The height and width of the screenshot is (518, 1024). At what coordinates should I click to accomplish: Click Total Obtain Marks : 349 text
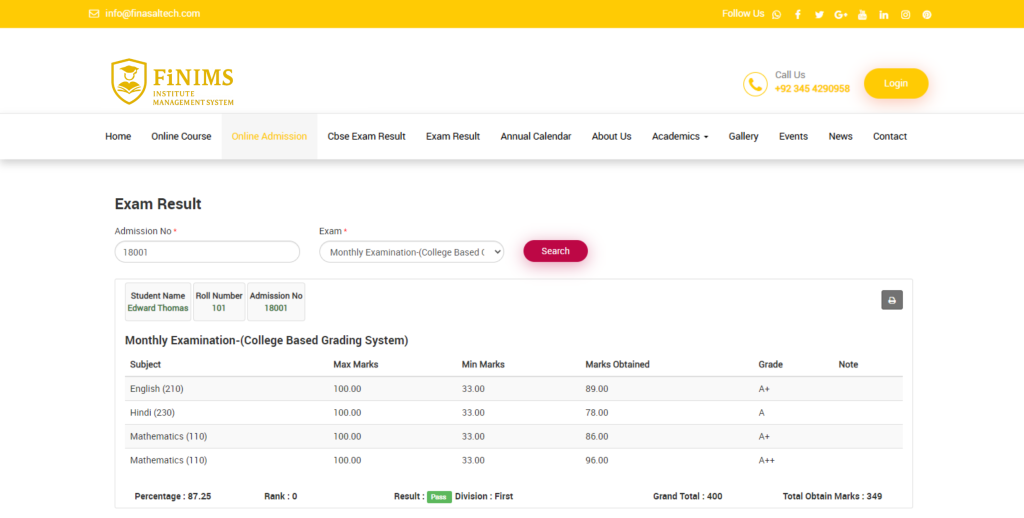(x=833, y=496)
